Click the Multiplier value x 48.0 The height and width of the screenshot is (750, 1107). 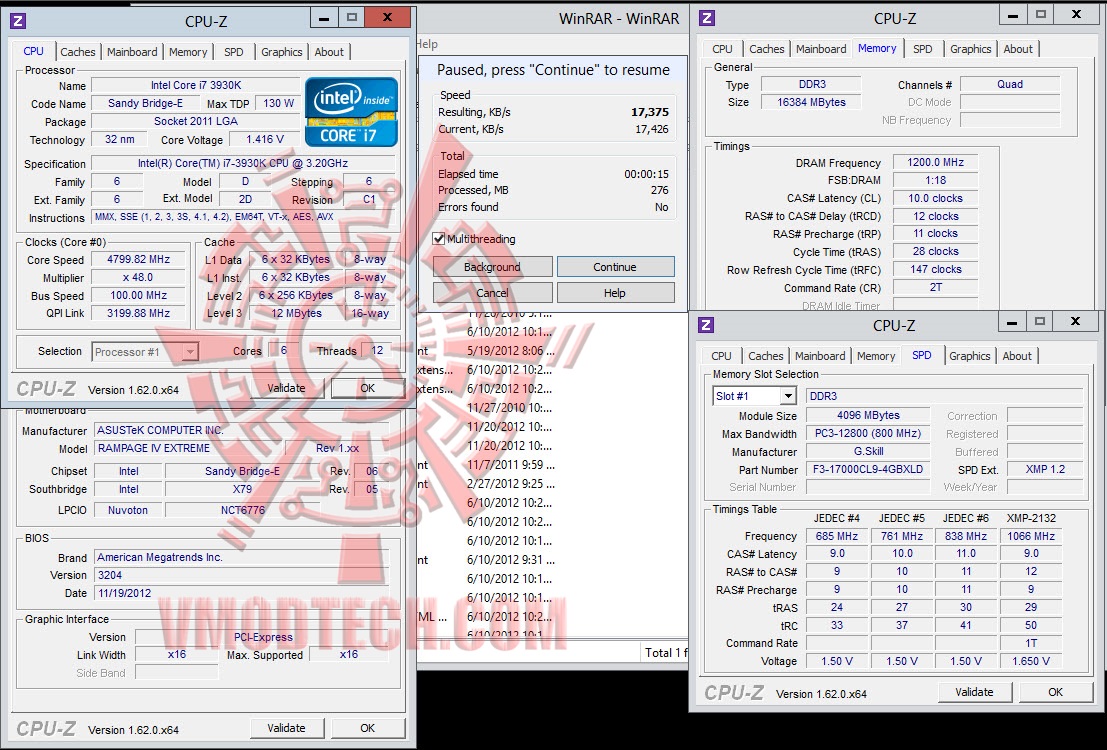click(x=138, y=278)
